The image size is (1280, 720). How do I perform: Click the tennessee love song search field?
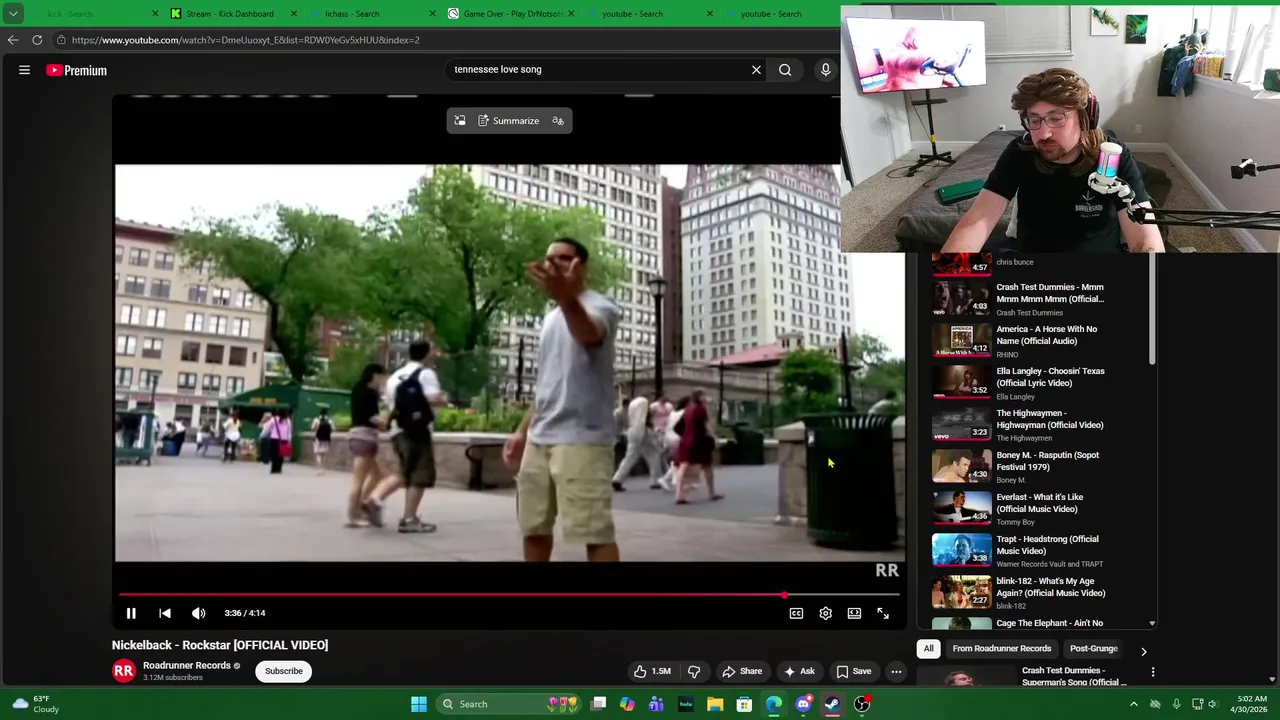[x=595, y=70]
